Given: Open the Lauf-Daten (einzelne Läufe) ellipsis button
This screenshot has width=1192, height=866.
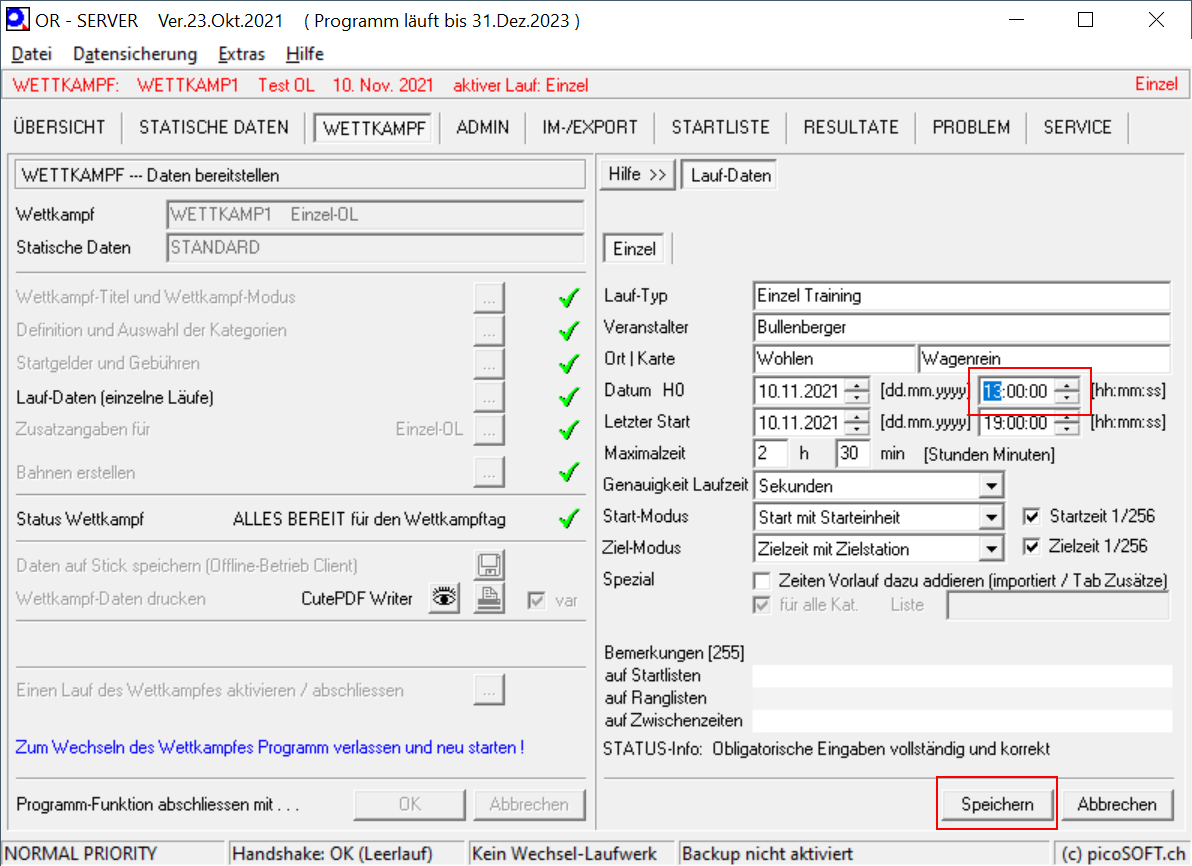Looking at the screenshot, I should tap(488, 397).
